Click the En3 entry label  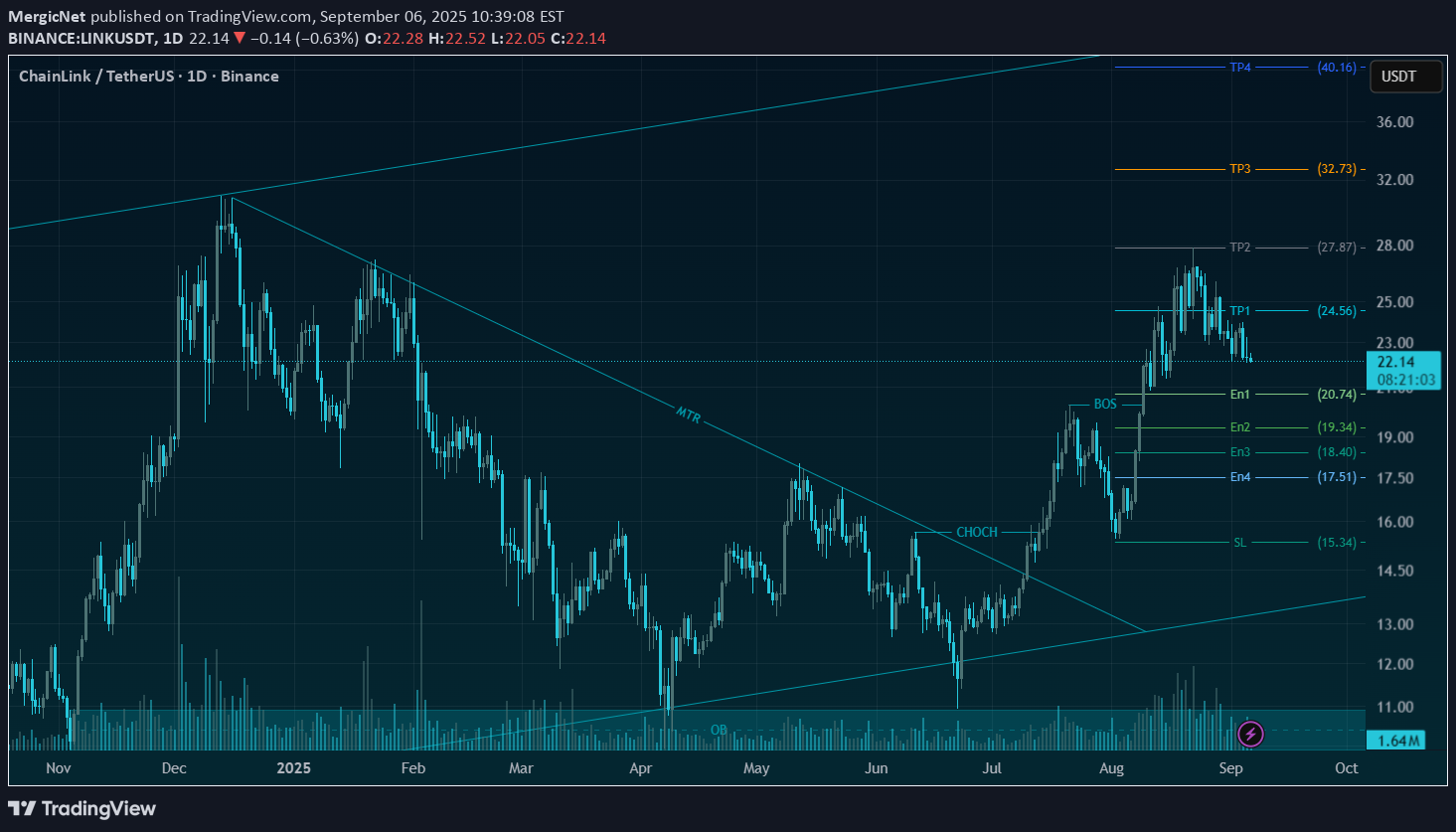(x=1240, y=452)
